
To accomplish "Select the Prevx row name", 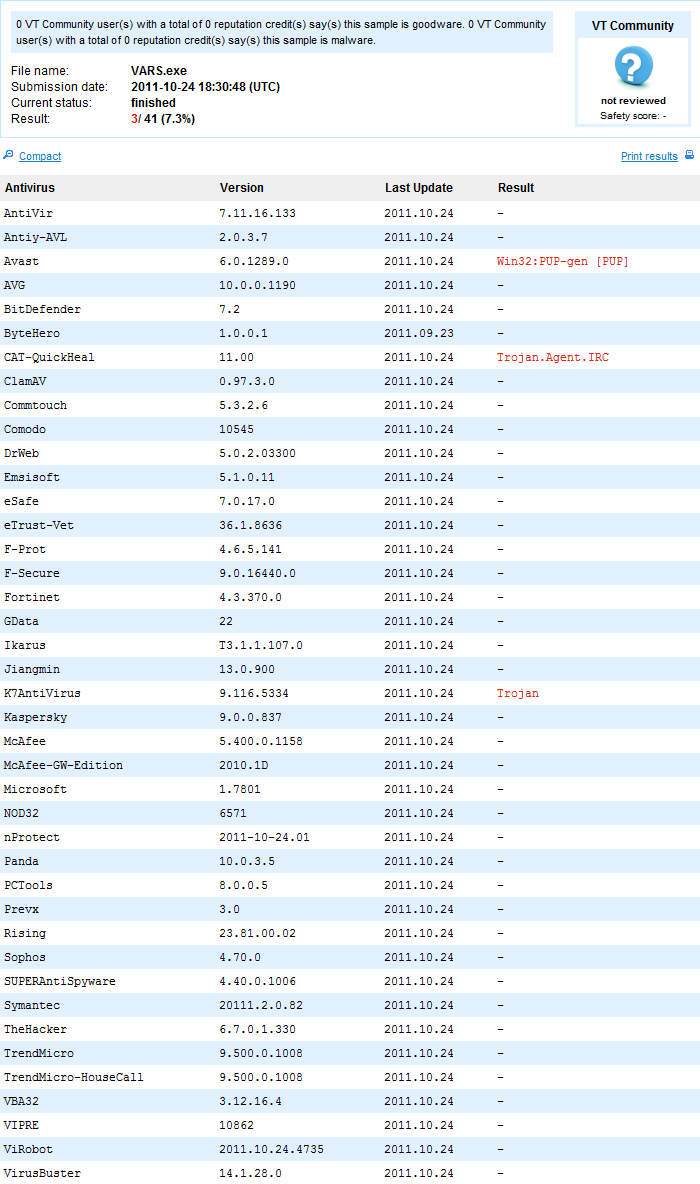I will pyautogui.click(x=21, y=910).
